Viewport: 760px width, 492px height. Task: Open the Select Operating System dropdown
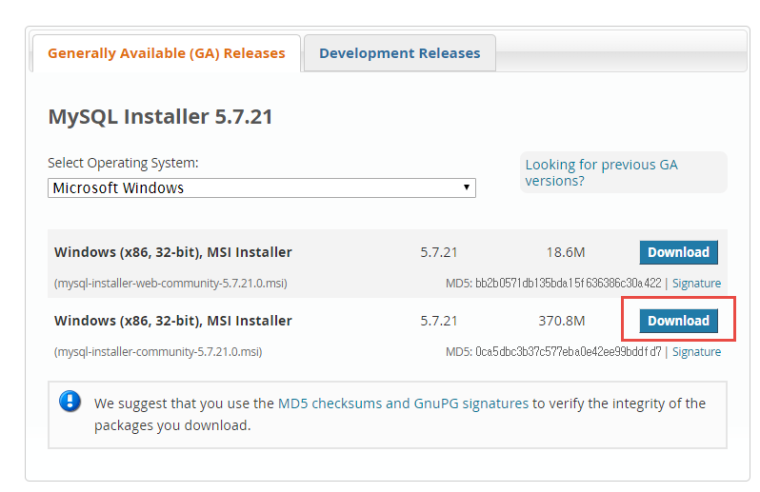[x=261, y=188]
